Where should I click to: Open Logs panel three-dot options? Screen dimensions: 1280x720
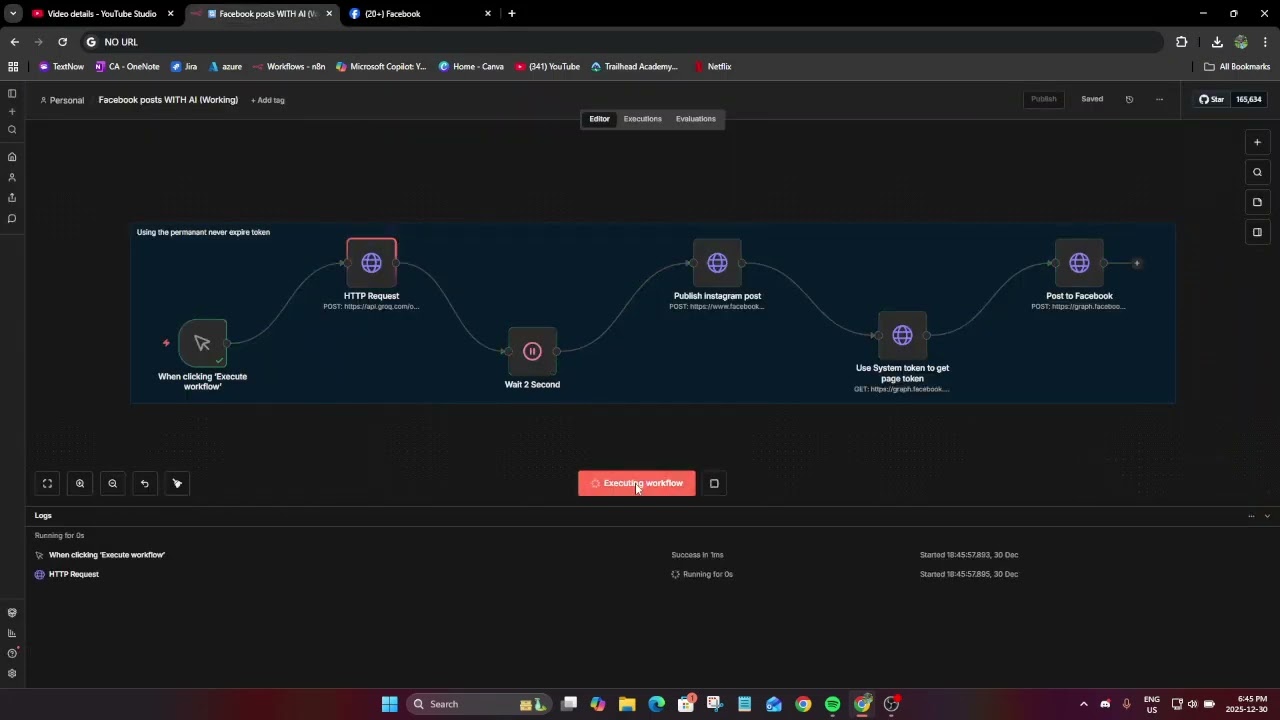[x=1250, y=516]
